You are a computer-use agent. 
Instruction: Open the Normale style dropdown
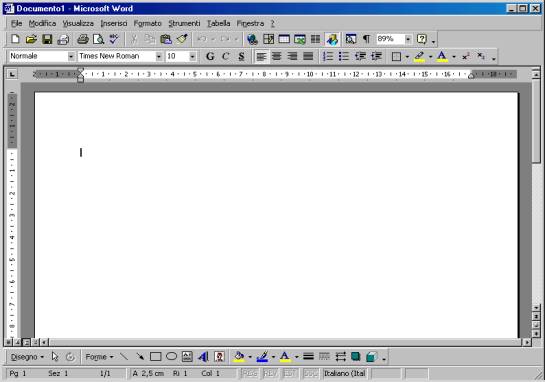[71, 56]
